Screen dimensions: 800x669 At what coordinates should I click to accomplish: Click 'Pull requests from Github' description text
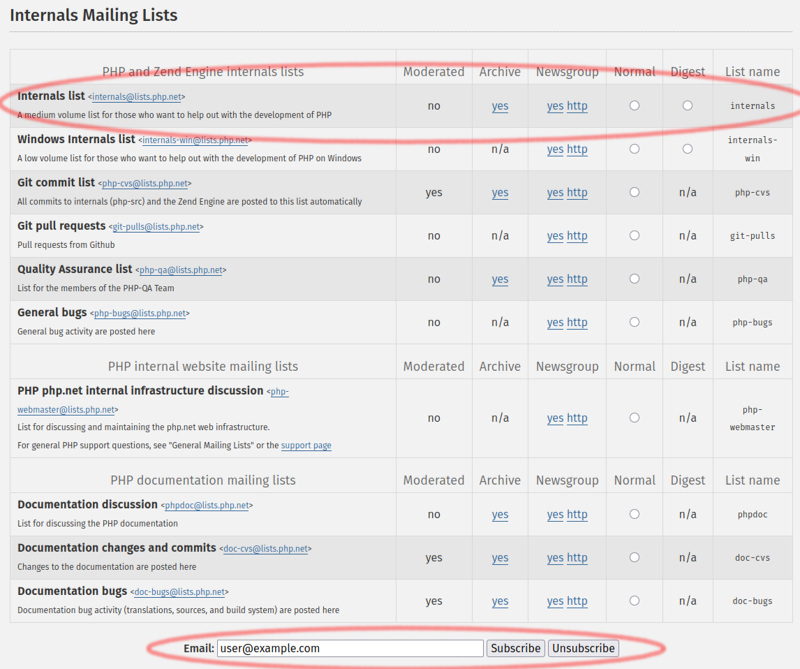point(66,245)
